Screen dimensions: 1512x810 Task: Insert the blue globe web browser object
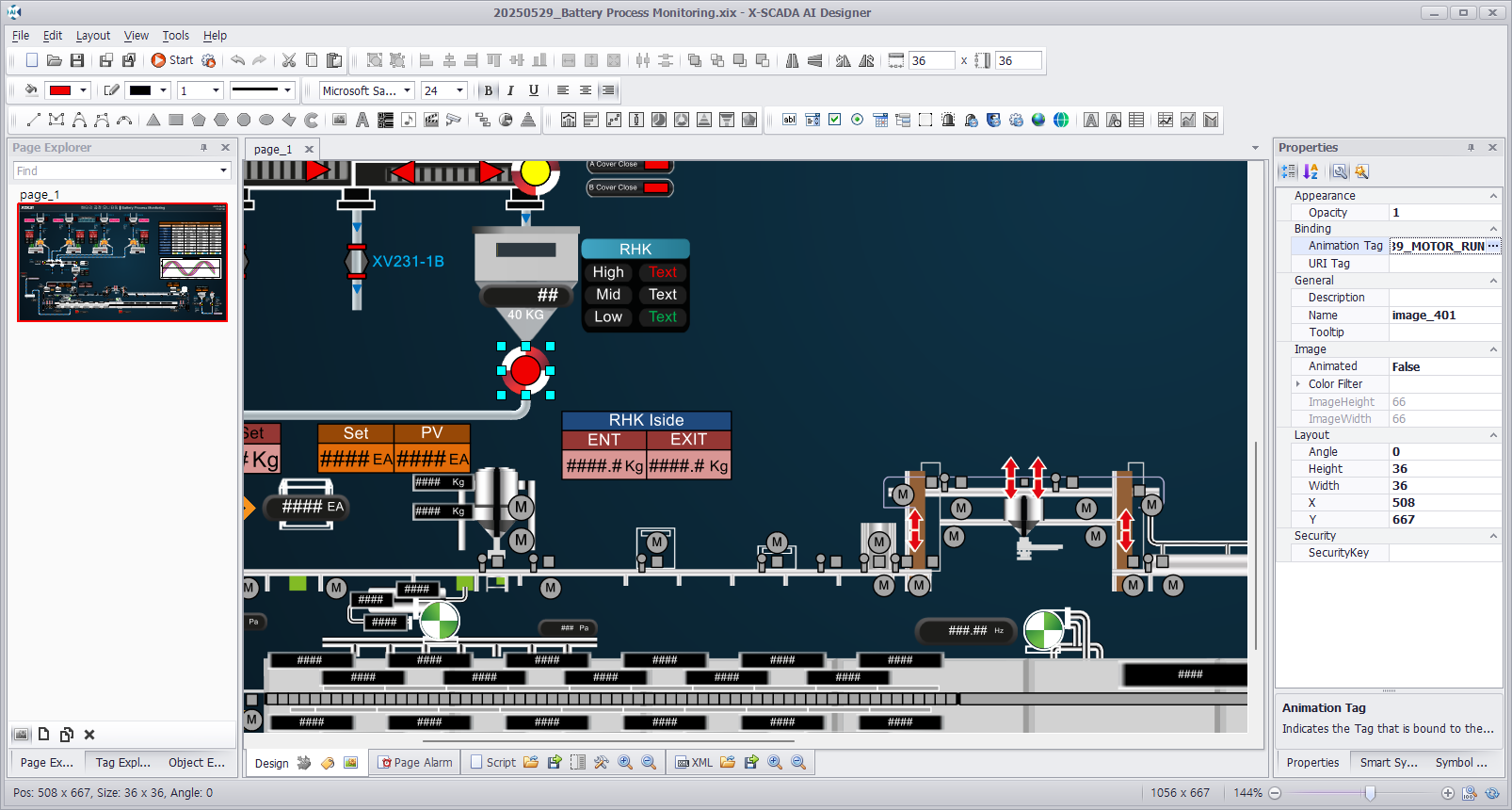coord(1038,120)
